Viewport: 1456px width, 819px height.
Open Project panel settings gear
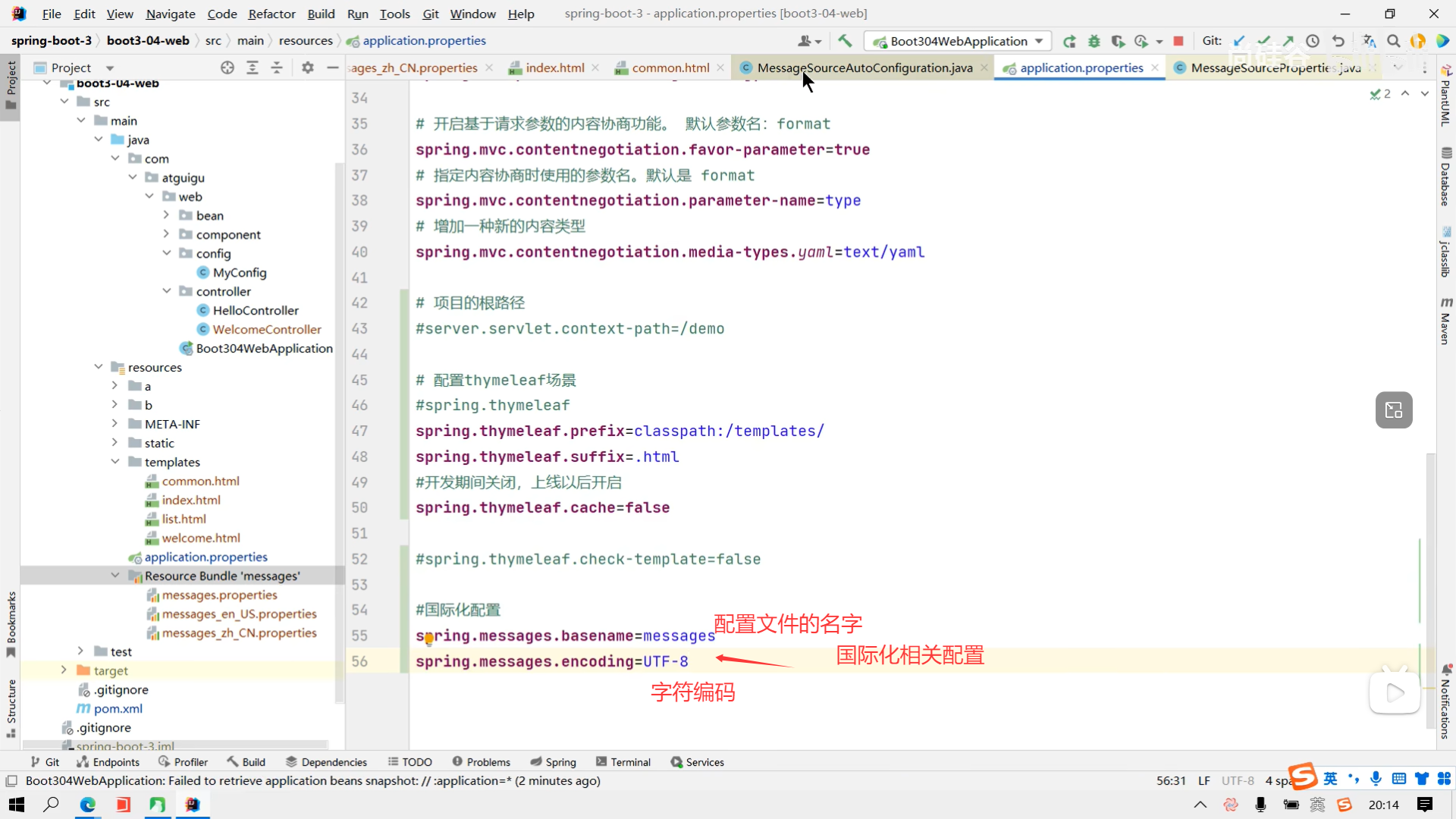tap(307, 67)
